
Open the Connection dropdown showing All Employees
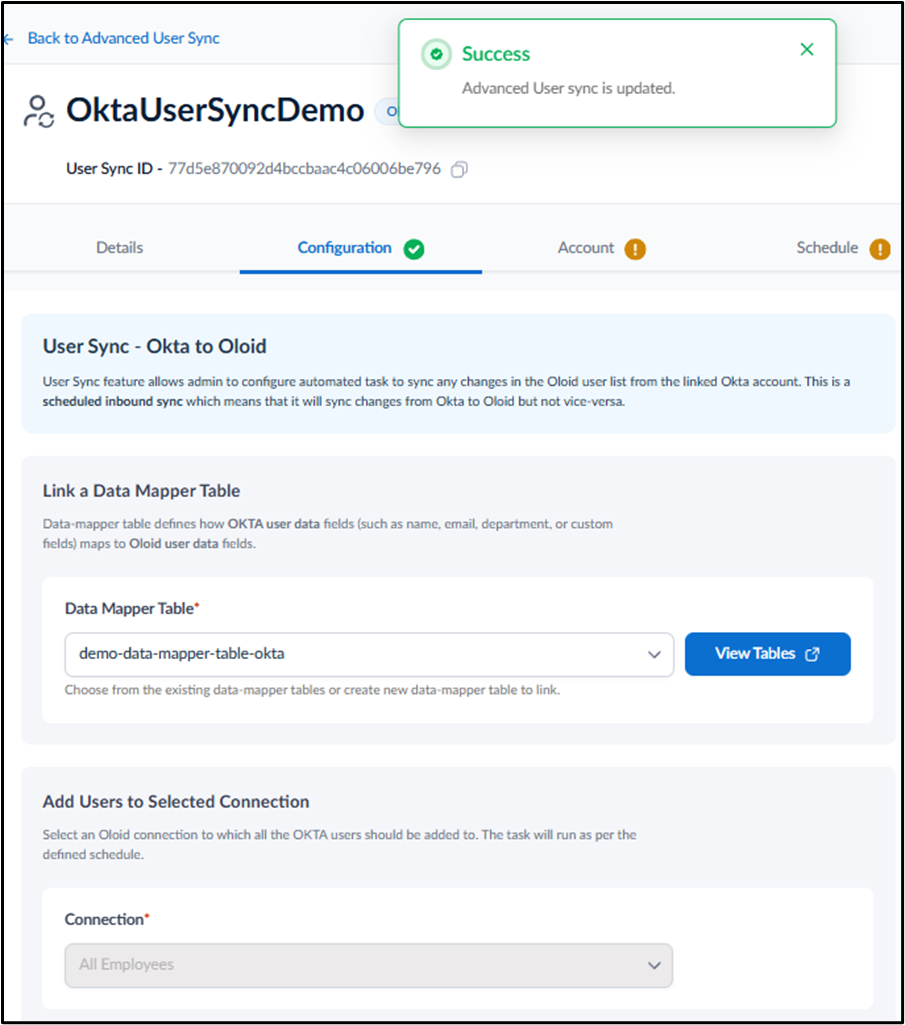pos(369,965)
